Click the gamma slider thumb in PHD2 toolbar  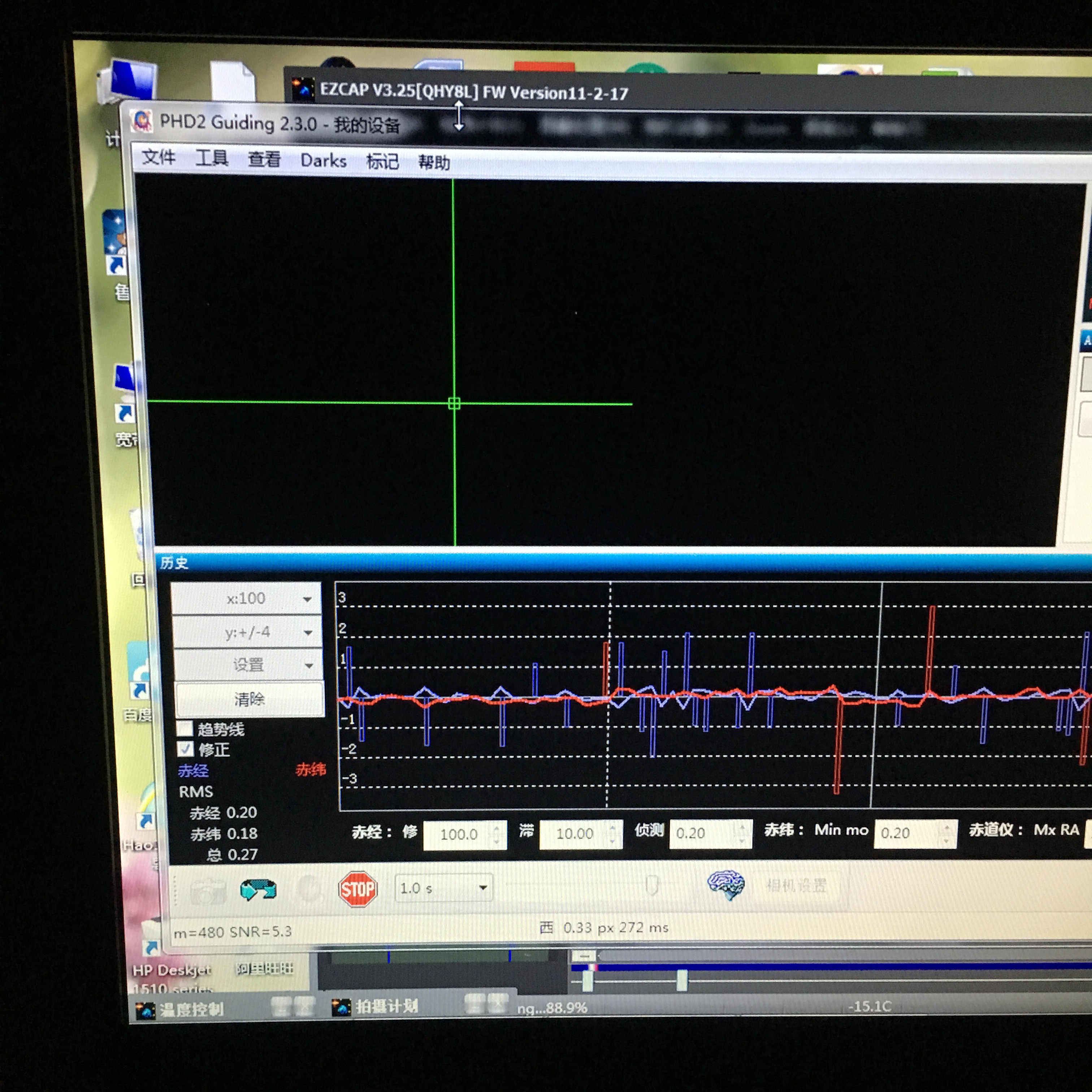coord(652,885)
